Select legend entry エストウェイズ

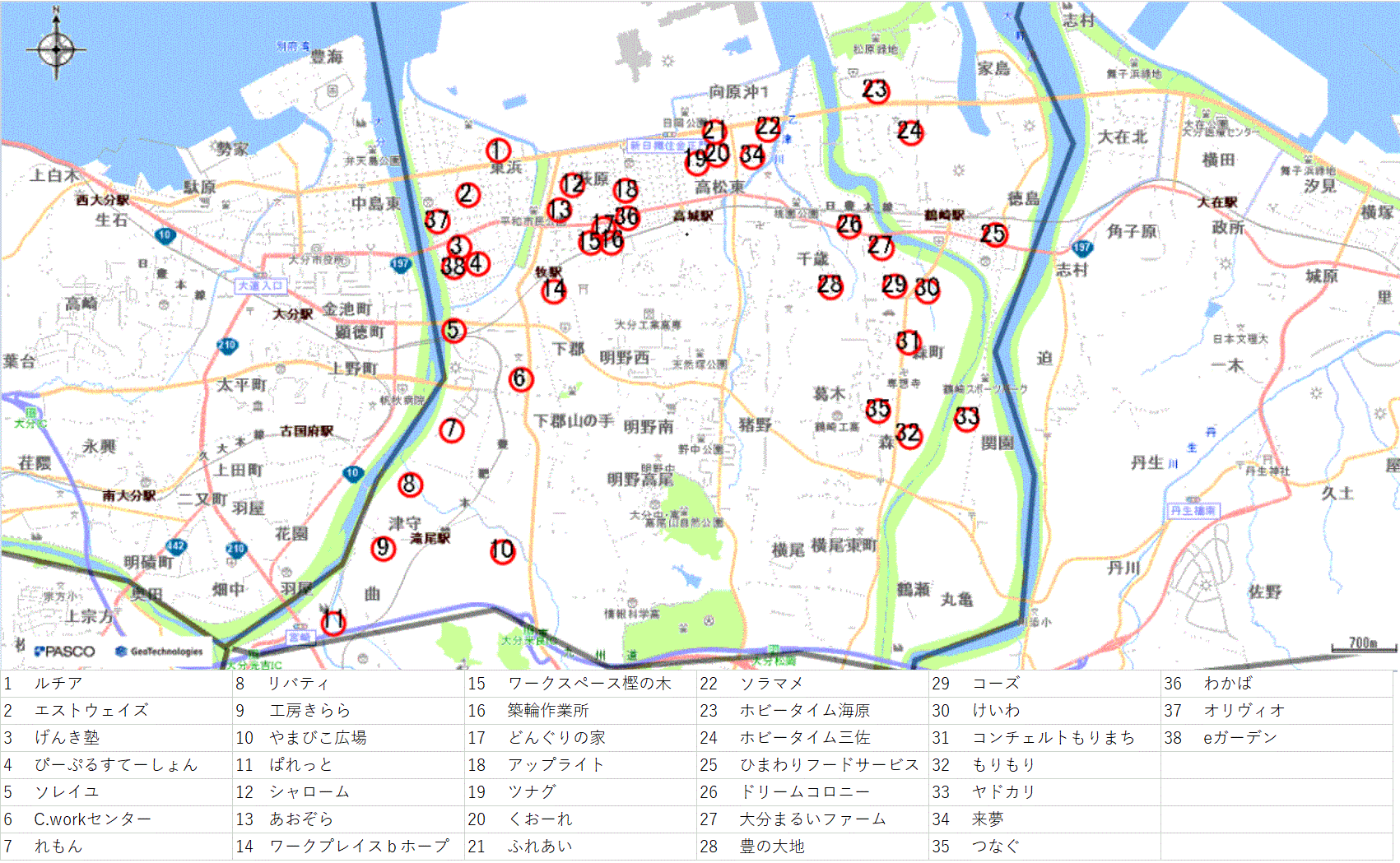(91, 710)
